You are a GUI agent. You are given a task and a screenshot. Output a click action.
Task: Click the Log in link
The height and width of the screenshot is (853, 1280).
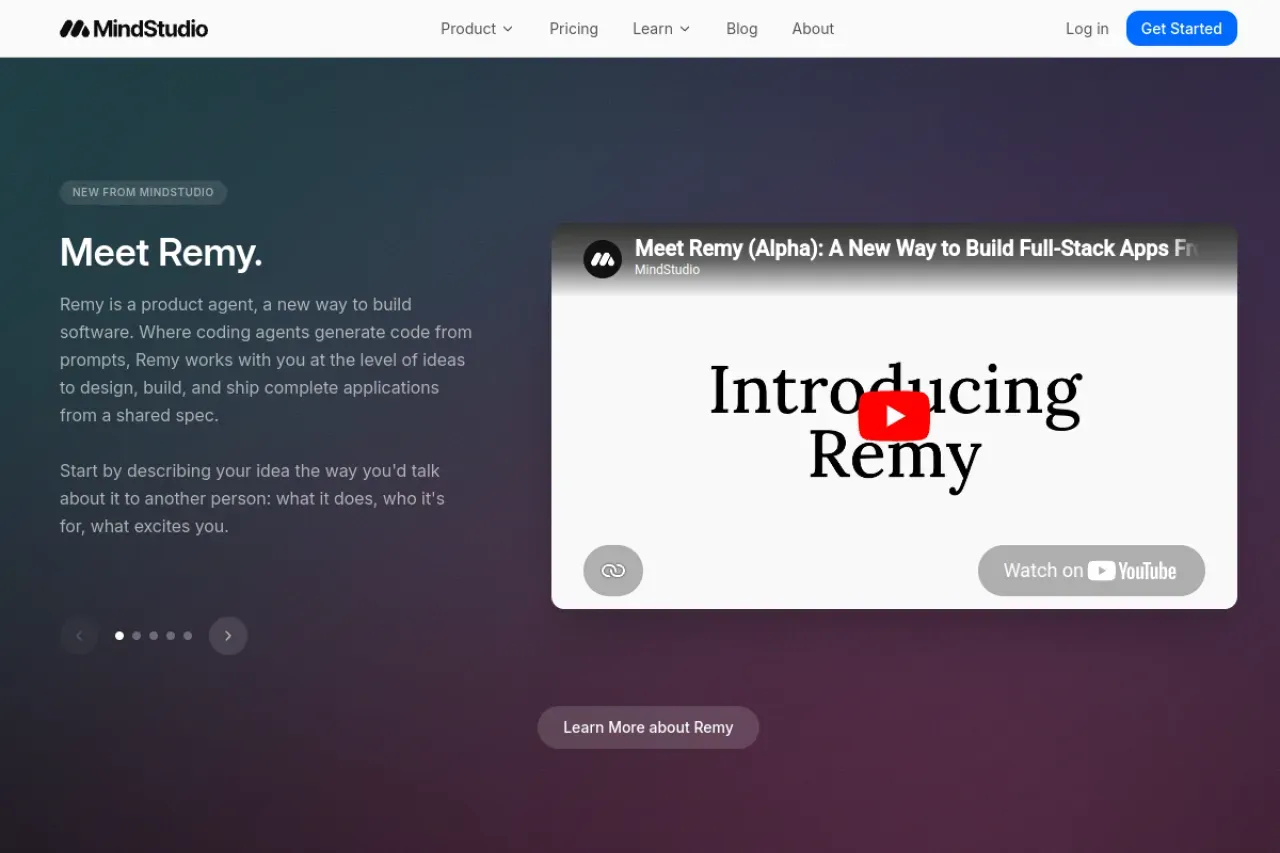tap(1087, 29)
